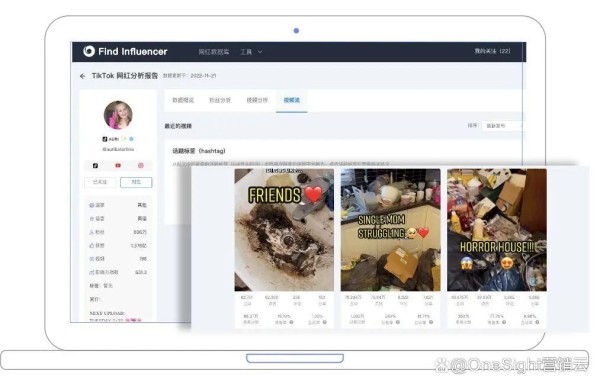Click help icon under FRIENDS video's last metric
The width and height of the screenshot is (600, 386).
coord(324,322)
